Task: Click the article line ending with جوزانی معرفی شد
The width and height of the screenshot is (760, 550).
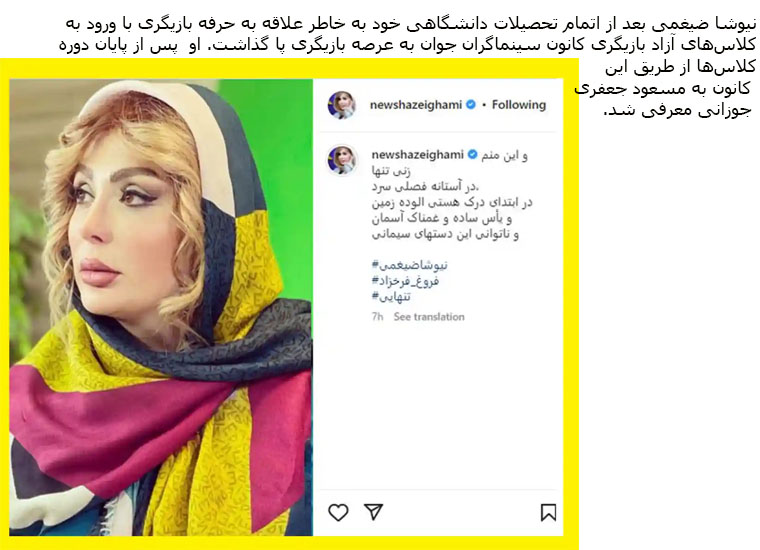Action: pyautogui.click(x=677, y=110)
